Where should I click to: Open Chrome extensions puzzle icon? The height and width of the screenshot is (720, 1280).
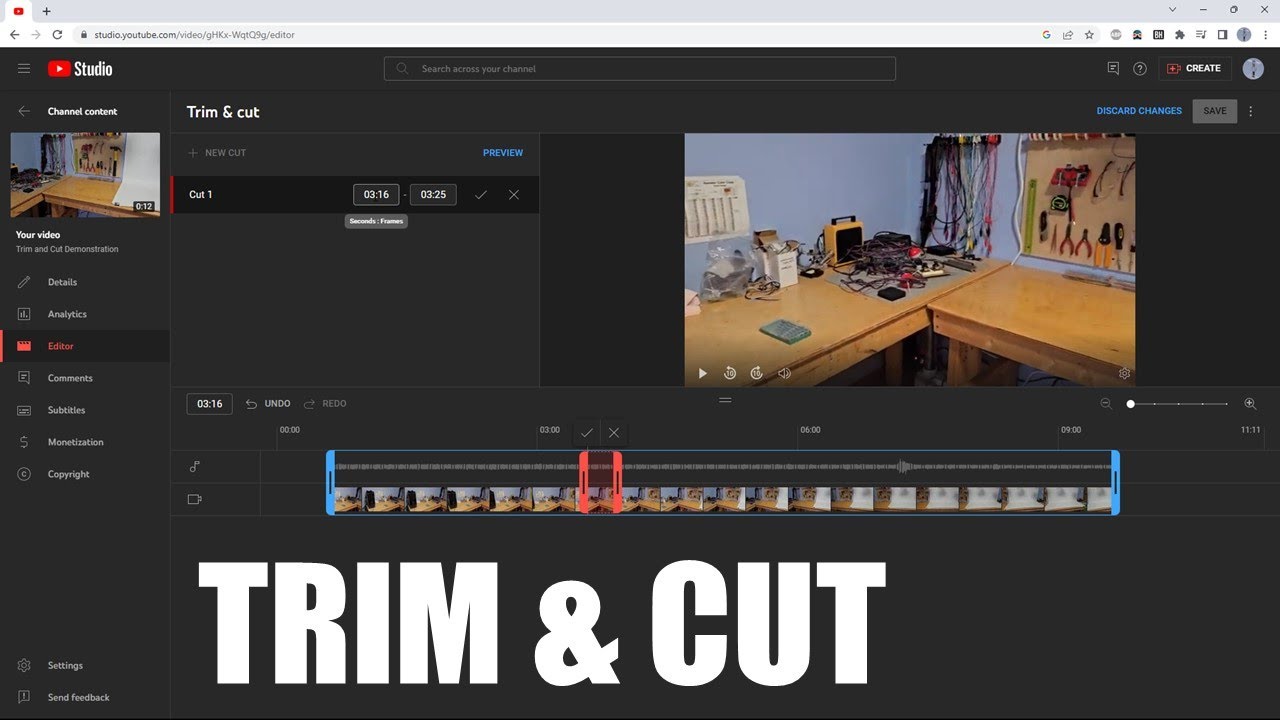(1180, 34)
